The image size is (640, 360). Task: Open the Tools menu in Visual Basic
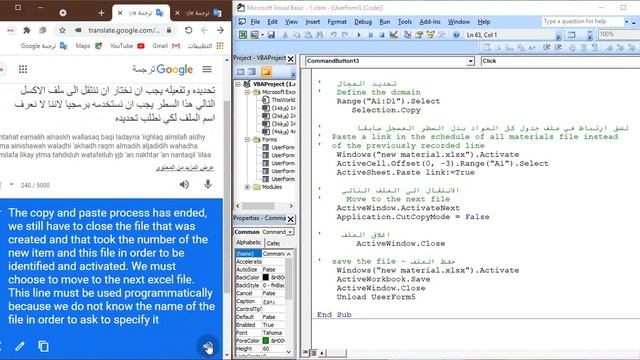click(404, 22)
